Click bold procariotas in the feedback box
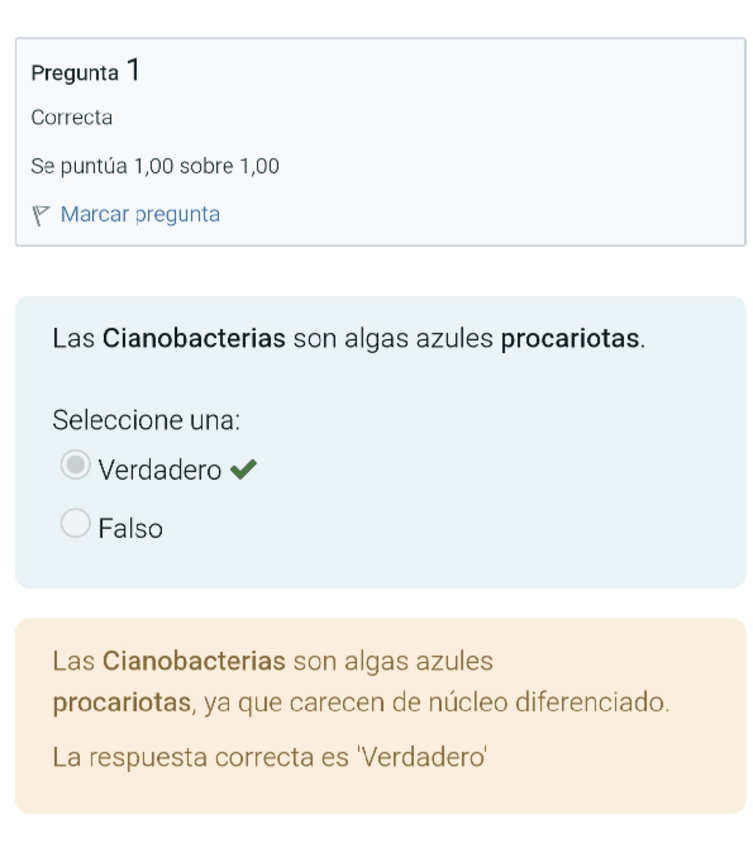Screen dimensions: 753x848 121,703
